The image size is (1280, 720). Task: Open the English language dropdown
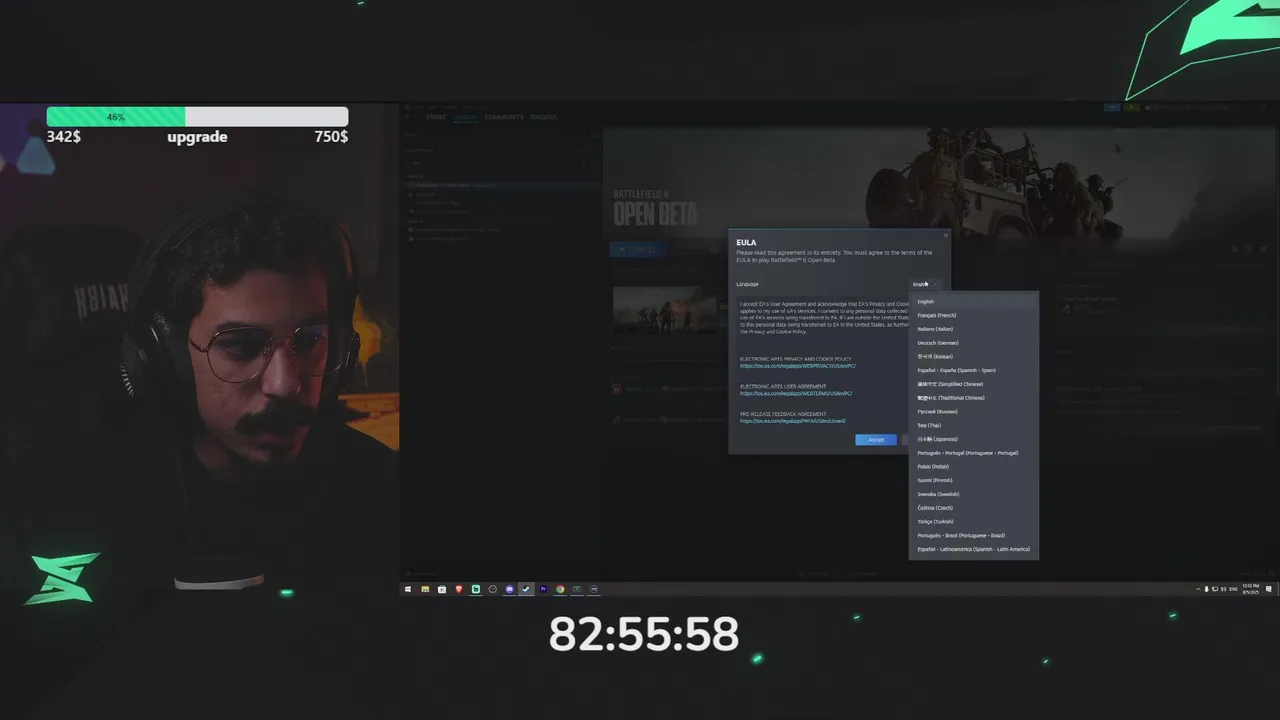click(x=924, y=284)
